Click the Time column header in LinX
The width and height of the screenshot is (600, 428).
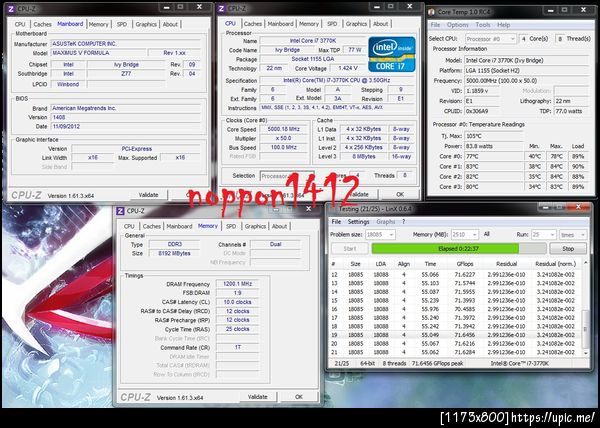430,264
